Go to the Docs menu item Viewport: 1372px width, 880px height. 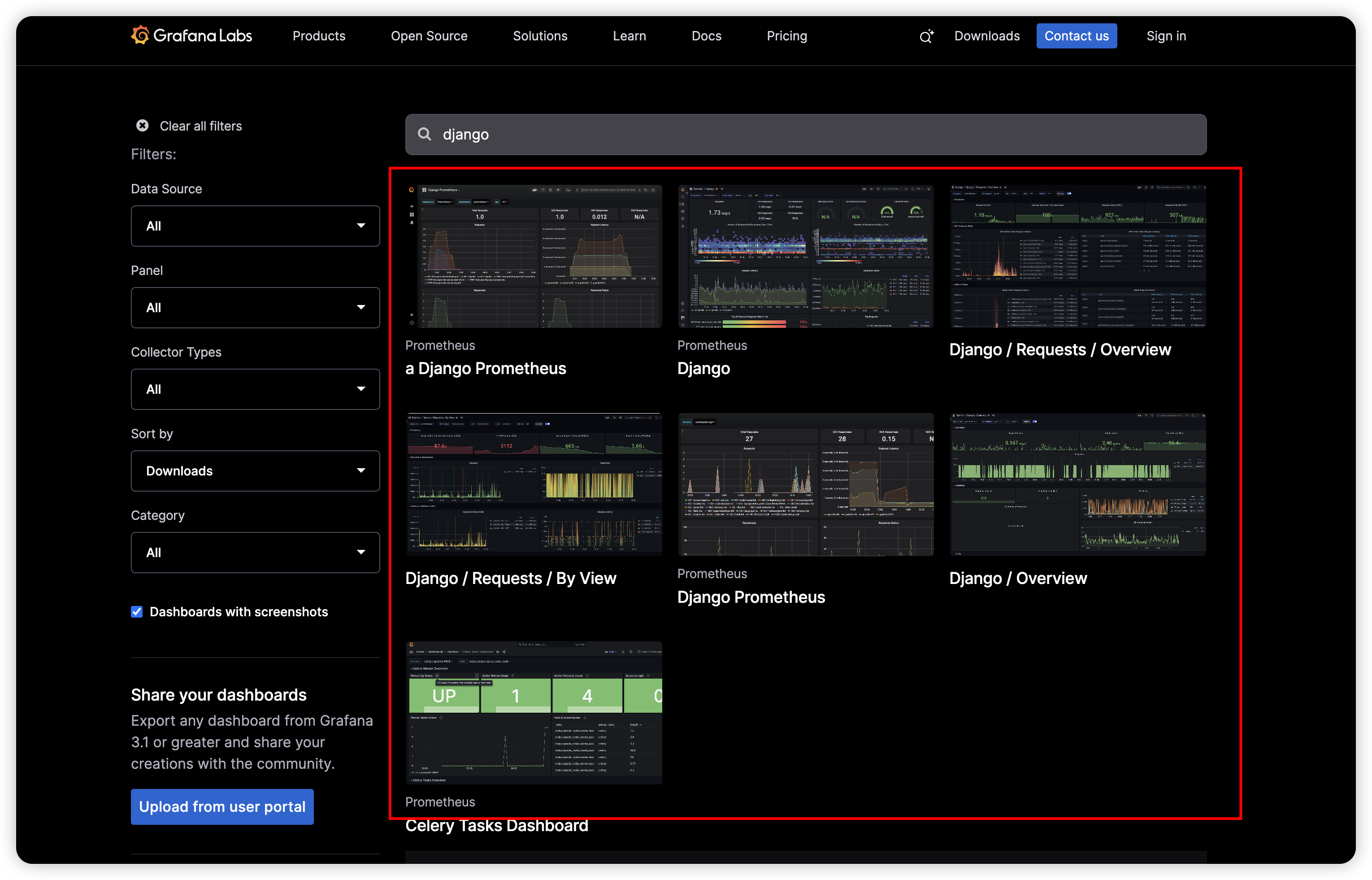click(x=707, y=36)
